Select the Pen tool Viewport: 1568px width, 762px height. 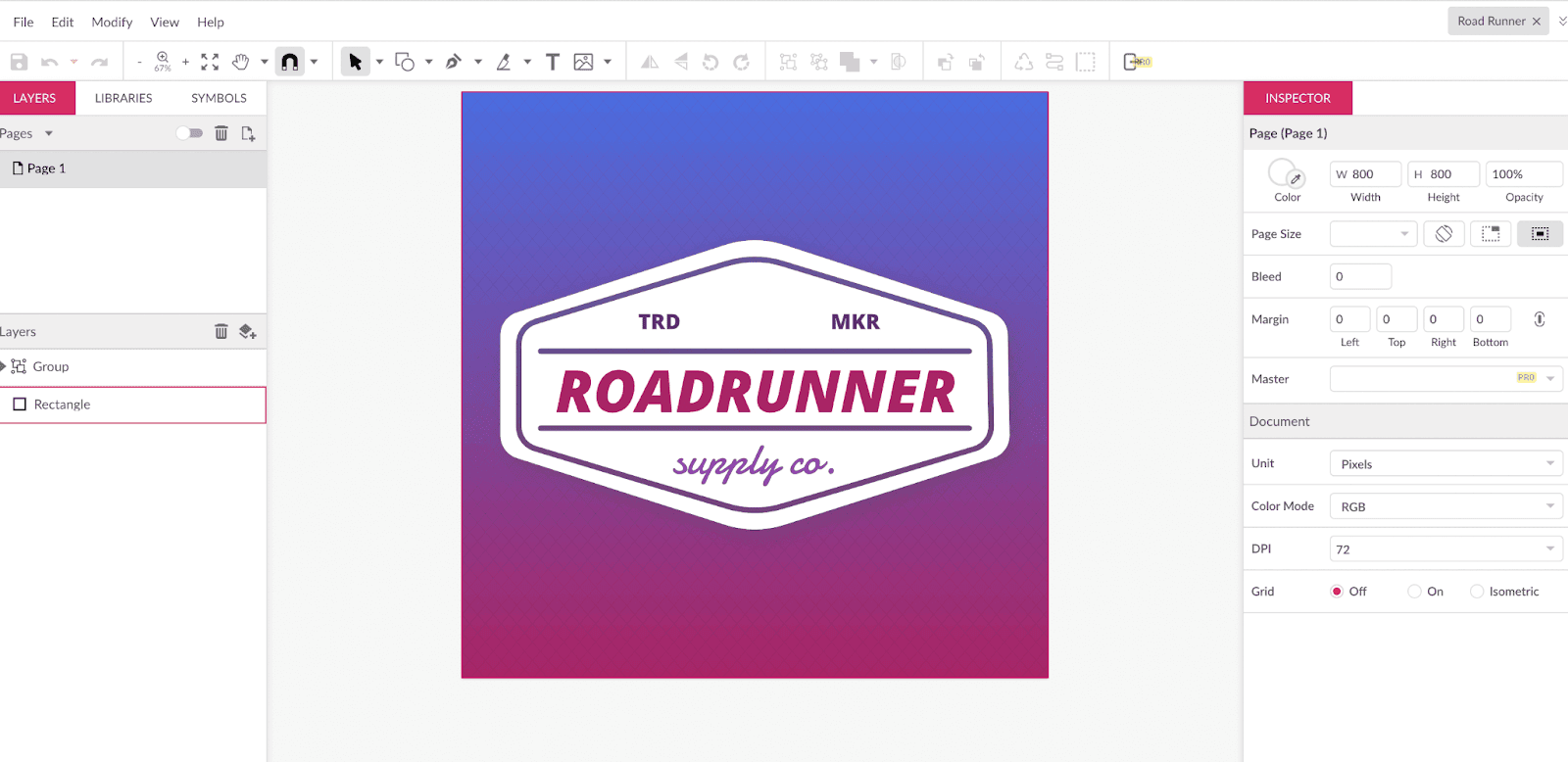[453, 62]
